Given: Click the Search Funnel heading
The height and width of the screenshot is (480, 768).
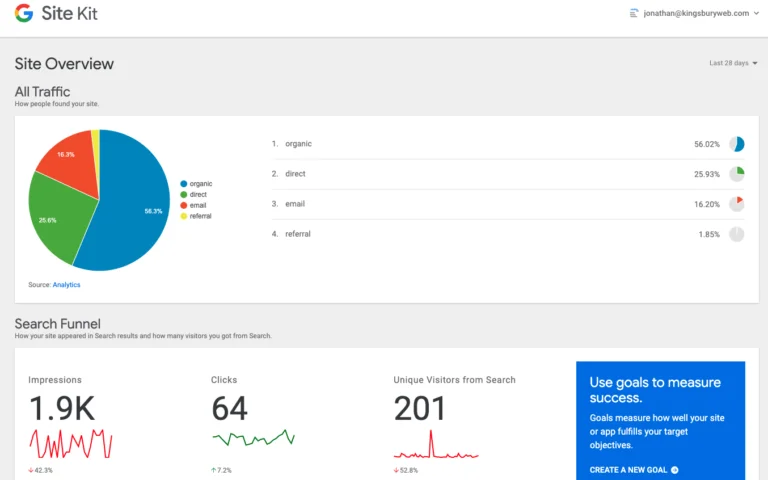Looking at the screenshot, I should (x=57, y=324).
